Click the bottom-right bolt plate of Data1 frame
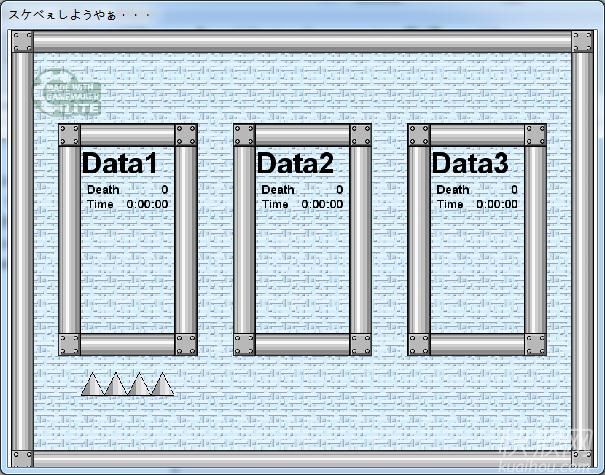 coord(186,345)
